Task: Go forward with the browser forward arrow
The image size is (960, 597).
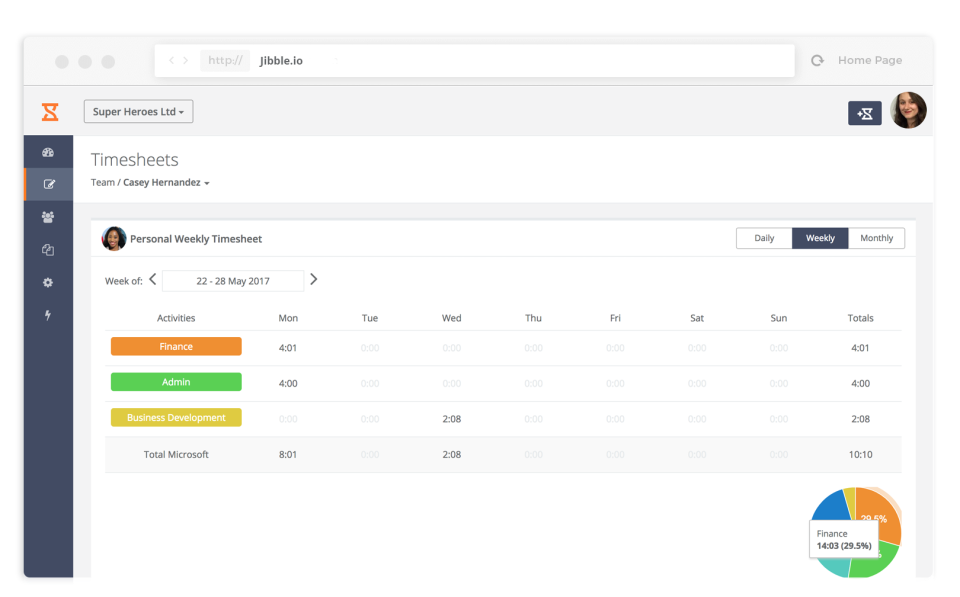Action: pyautogui.click(x=186, y=60)
